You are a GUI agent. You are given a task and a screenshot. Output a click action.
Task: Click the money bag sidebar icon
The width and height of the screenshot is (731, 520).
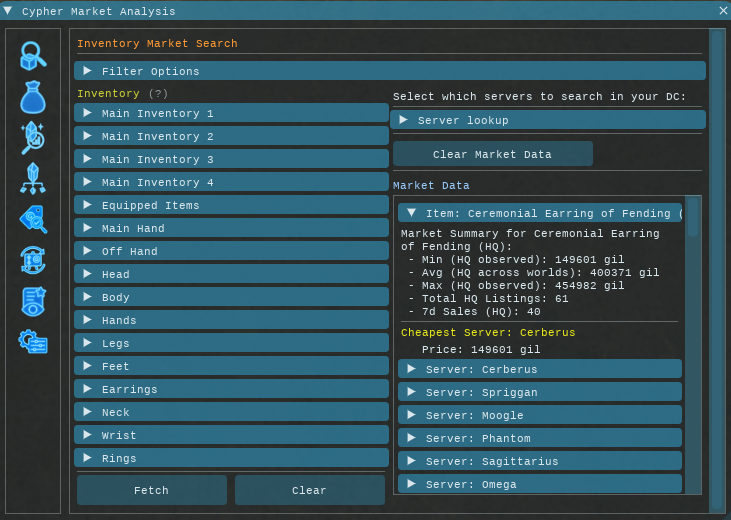pyautogui.click(x=32, y=97)
